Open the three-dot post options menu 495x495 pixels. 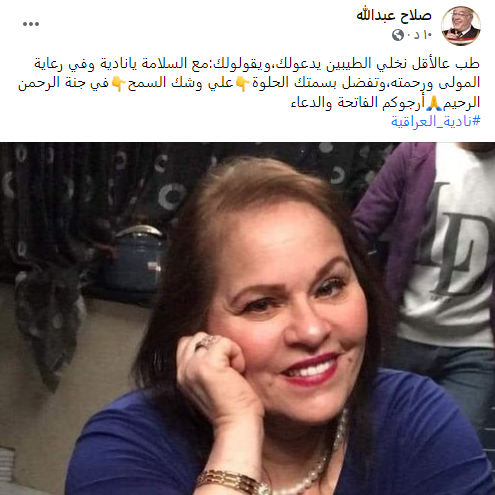point(31,24)
